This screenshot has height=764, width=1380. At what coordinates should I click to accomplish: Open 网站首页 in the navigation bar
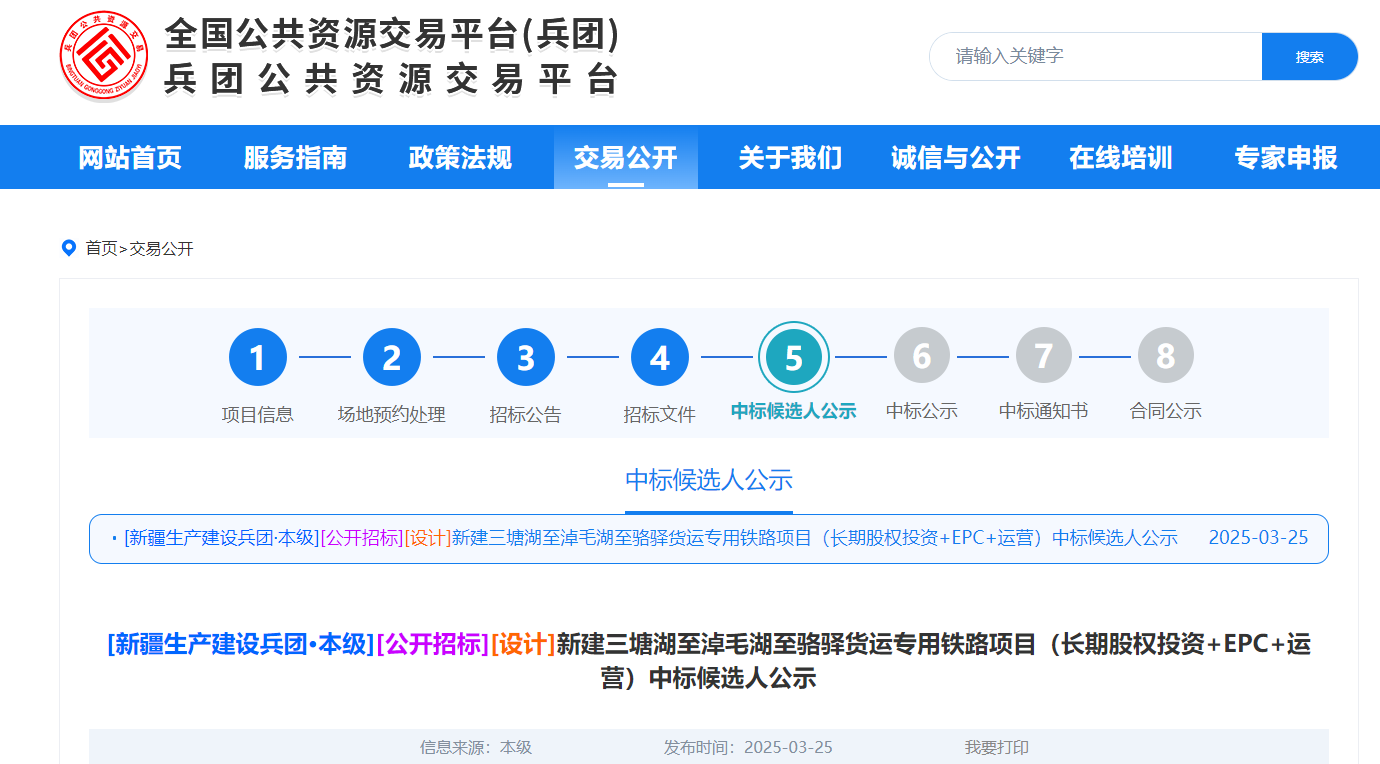pos(130,157)
